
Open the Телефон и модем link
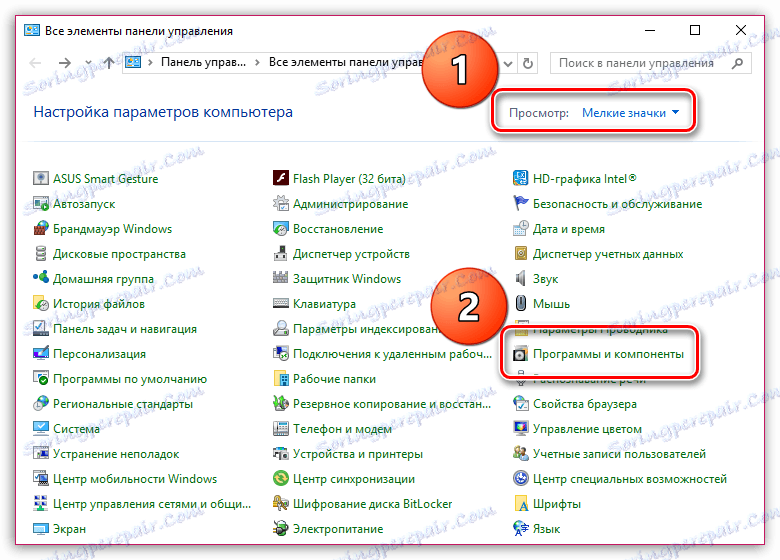342,429
